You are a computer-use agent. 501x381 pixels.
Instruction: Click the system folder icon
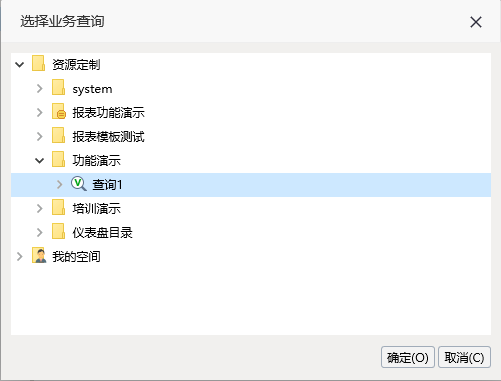(x=58, y=88)
